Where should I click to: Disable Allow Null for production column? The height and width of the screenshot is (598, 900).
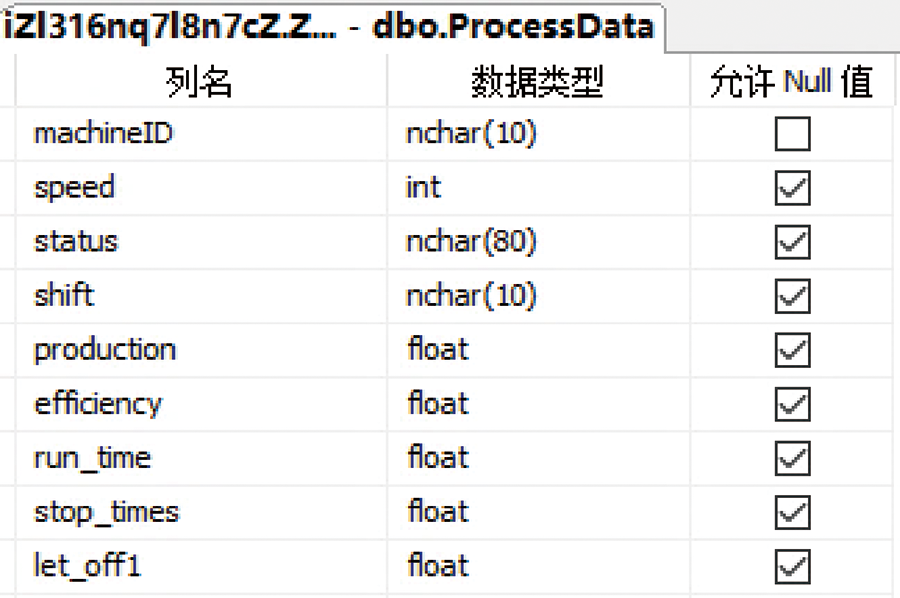click(x=792, y=350)
